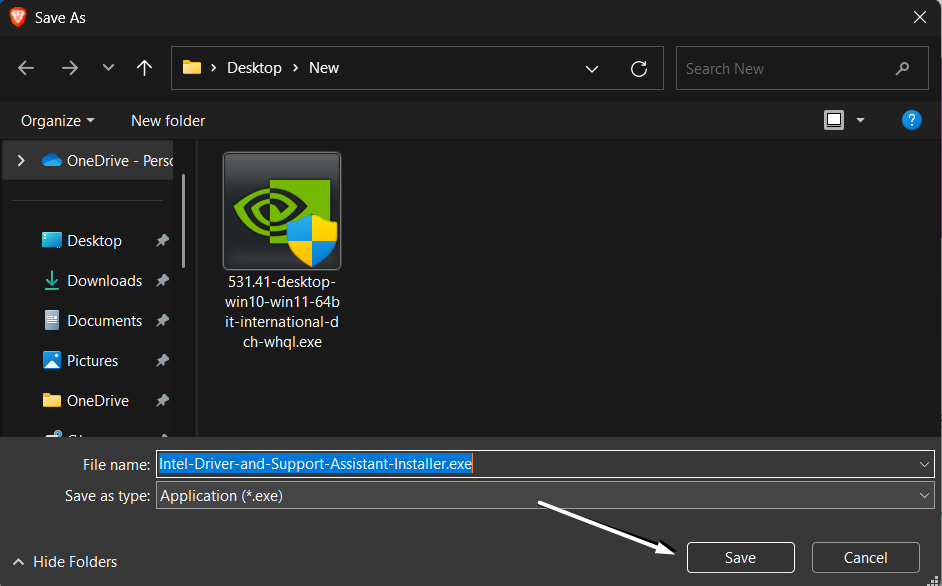Open OneDrive folder in quick access
The height and width of the screenshot is (586, 942).
tap(85, 400)
